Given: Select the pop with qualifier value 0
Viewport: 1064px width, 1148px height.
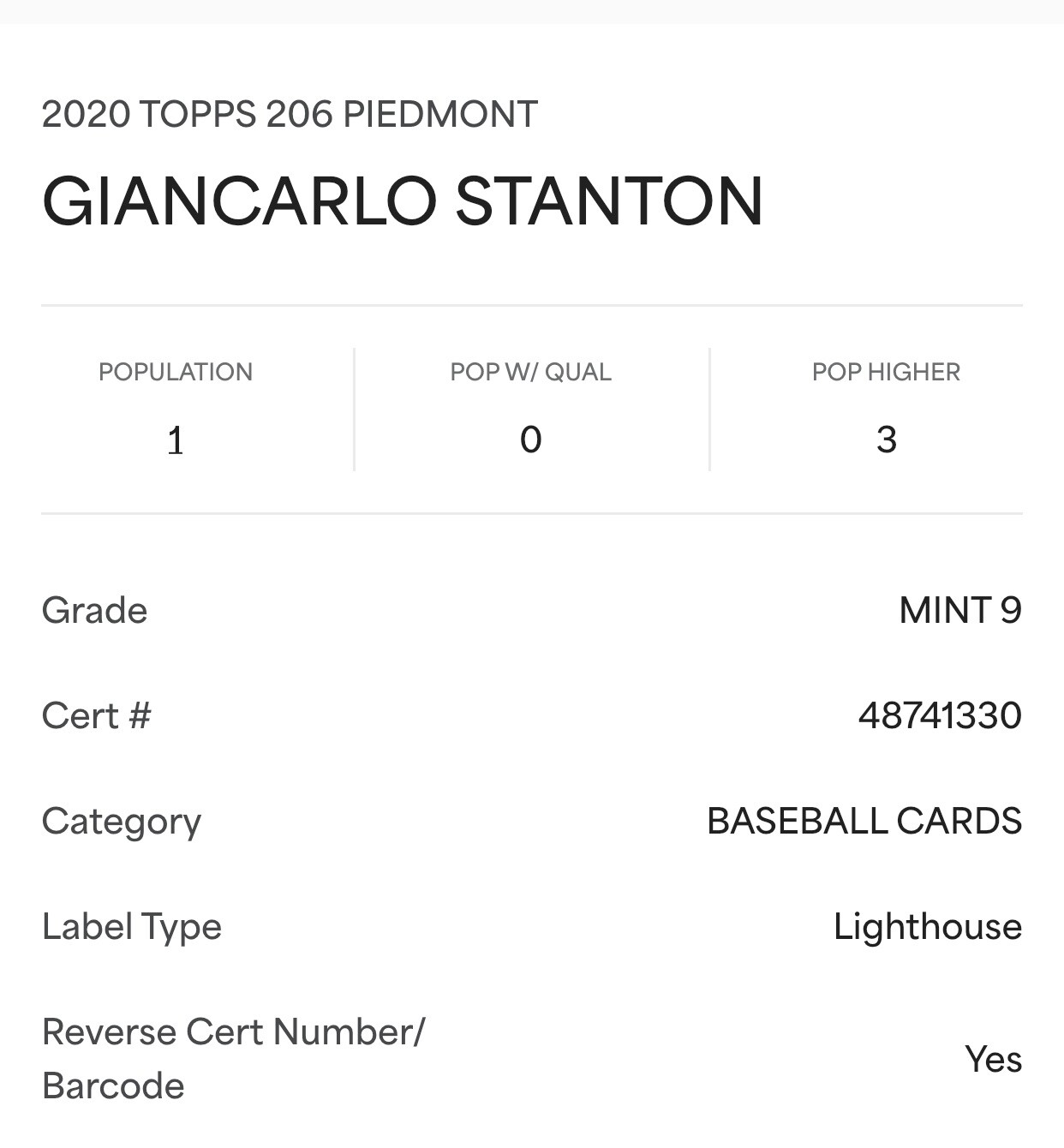Looking at the screenshot, I should (531, 440).
